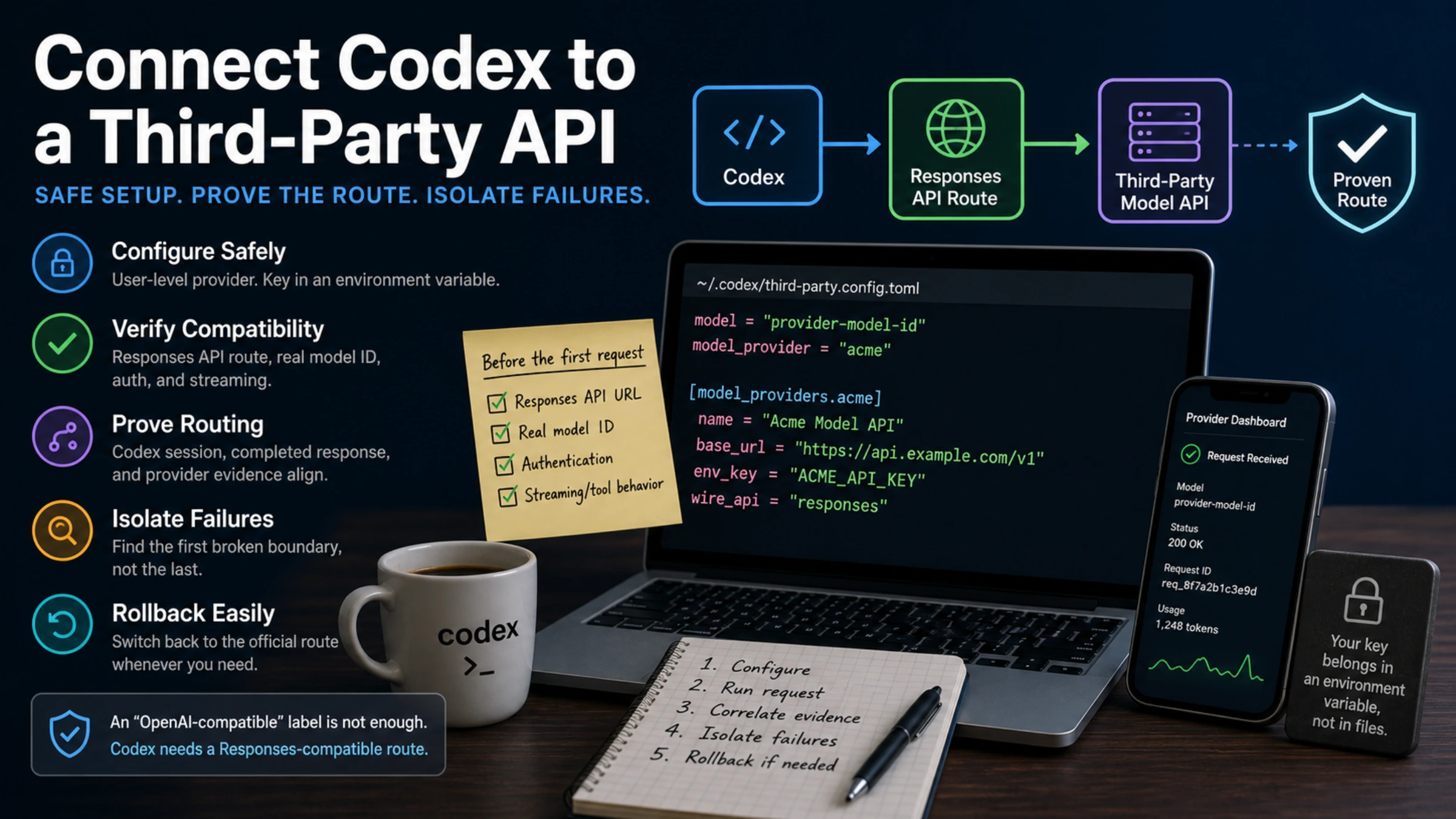Image resolution: width=1456 pixels, height=819 pixels.
Task: Click the Codex code-brackets icon box
Action: [x=757, y=145]
